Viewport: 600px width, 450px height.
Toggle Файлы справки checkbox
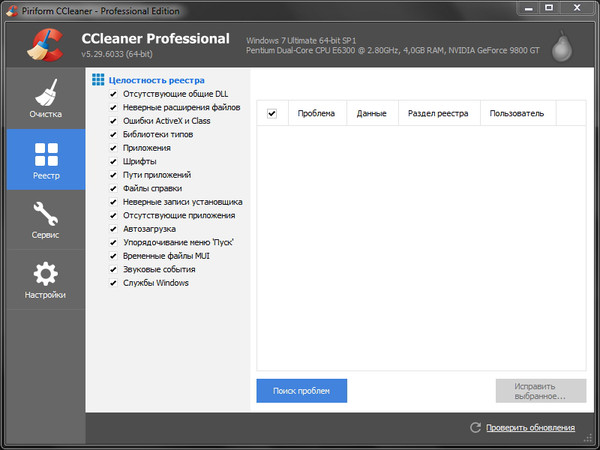[113, 188]
